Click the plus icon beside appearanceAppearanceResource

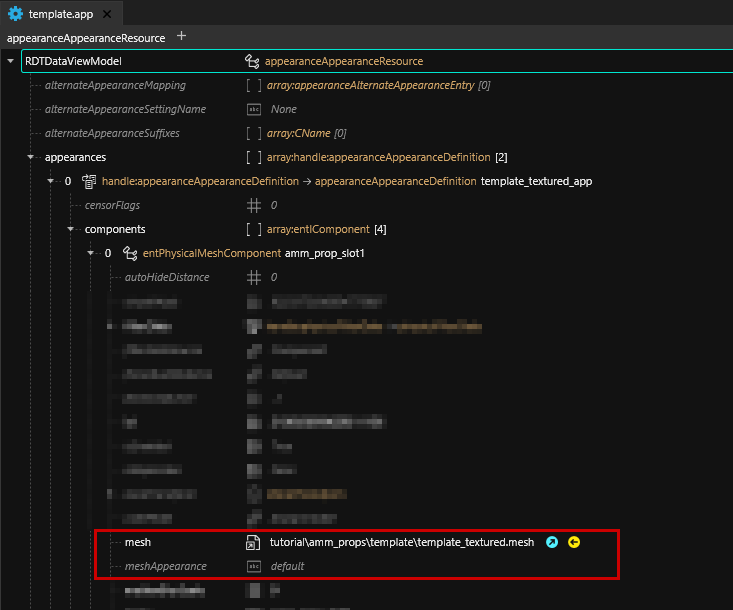pyautogui.click(x=181, y=37)
